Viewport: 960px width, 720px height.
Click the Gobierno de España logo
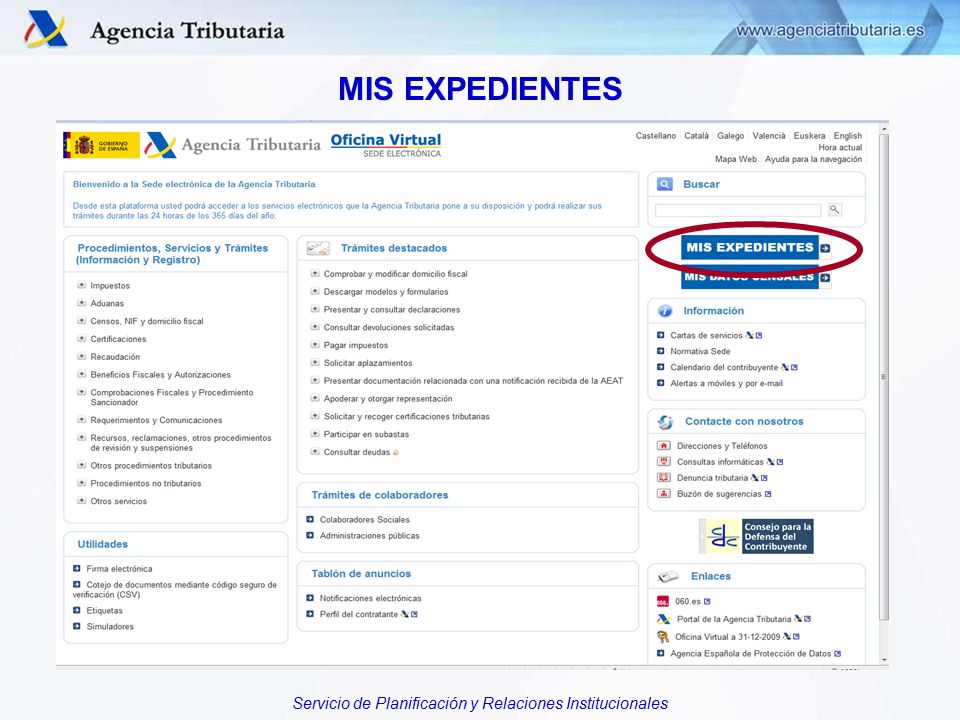click(101, 146)
